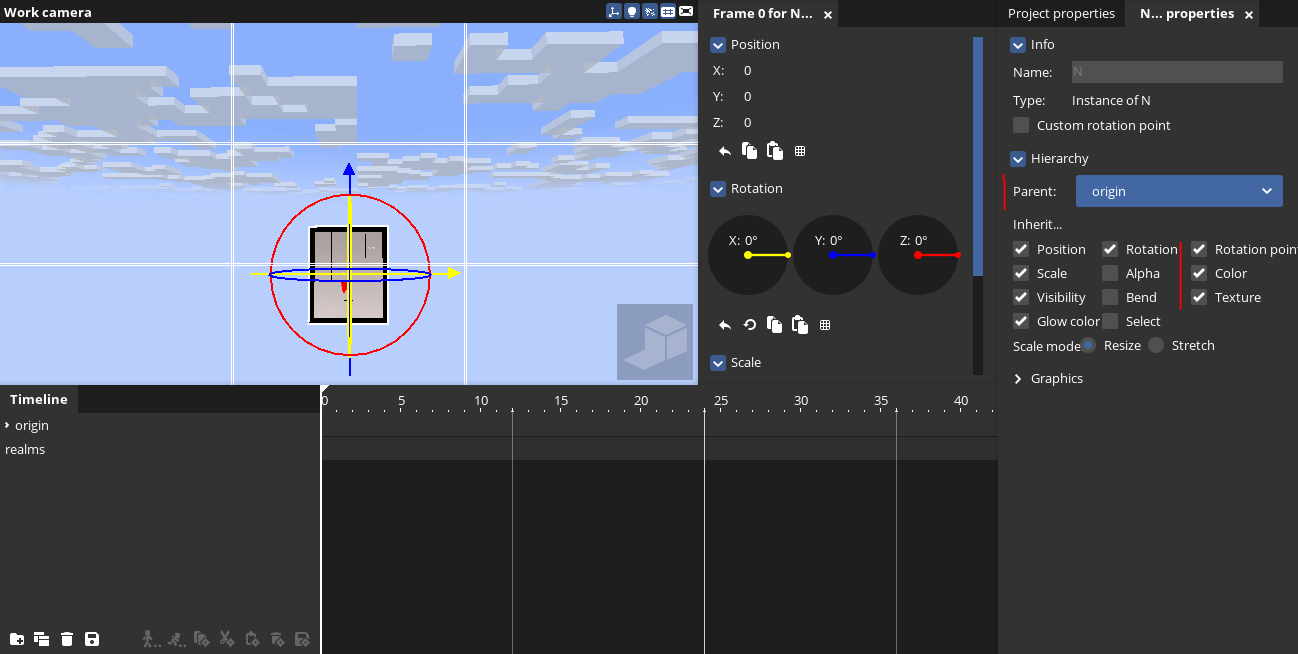Click the paste keyframes clipboard icon in timeline

pos(252,639)
